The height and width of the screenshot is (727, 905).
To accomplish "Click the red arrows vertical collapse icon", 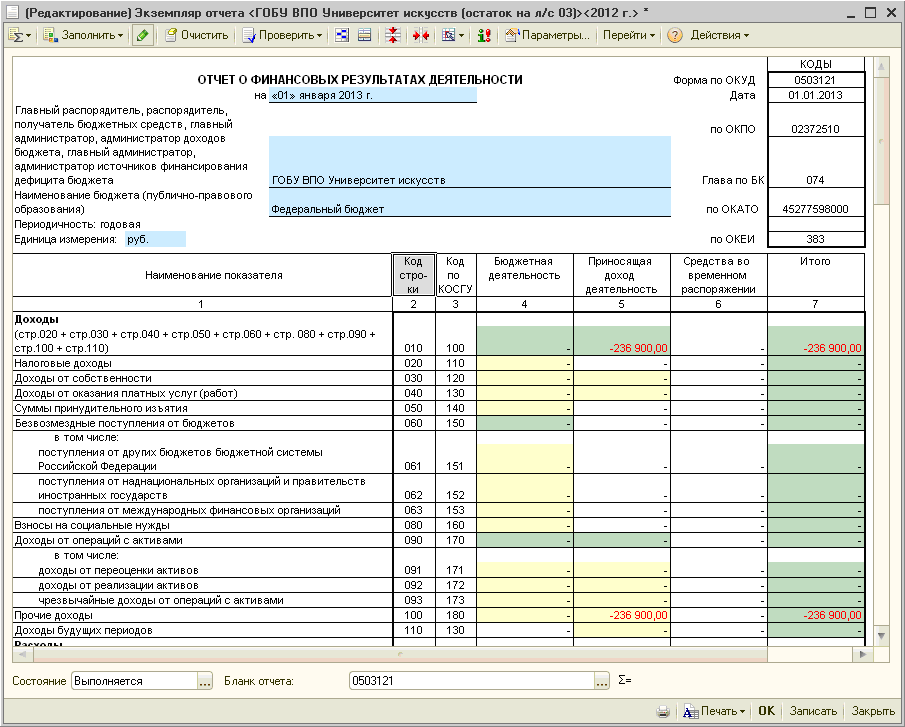I will click(393, 35).
